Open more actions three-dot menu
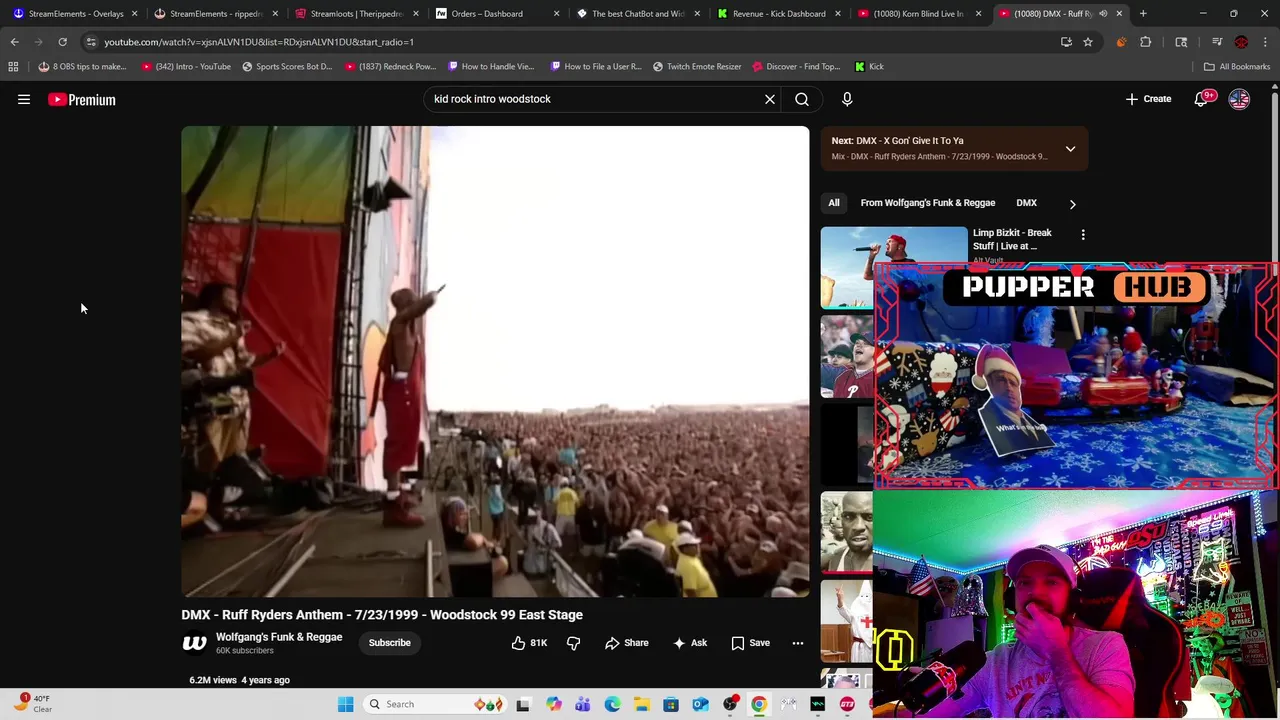Image resolution: width=1280 pixels, height=720 pixels. (x=798, y=643)
